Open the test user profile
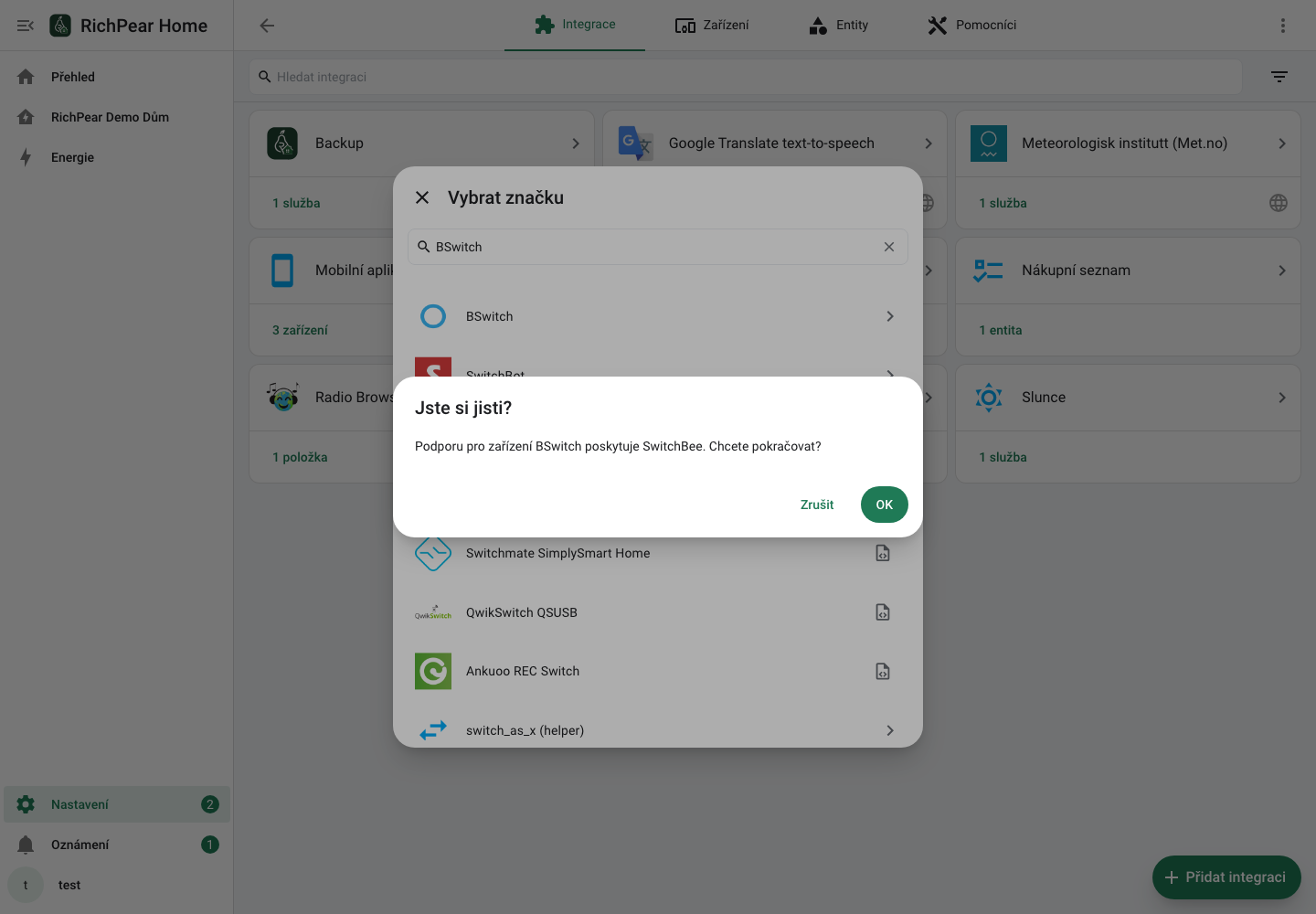1316x914 pixels. [117, 885]
